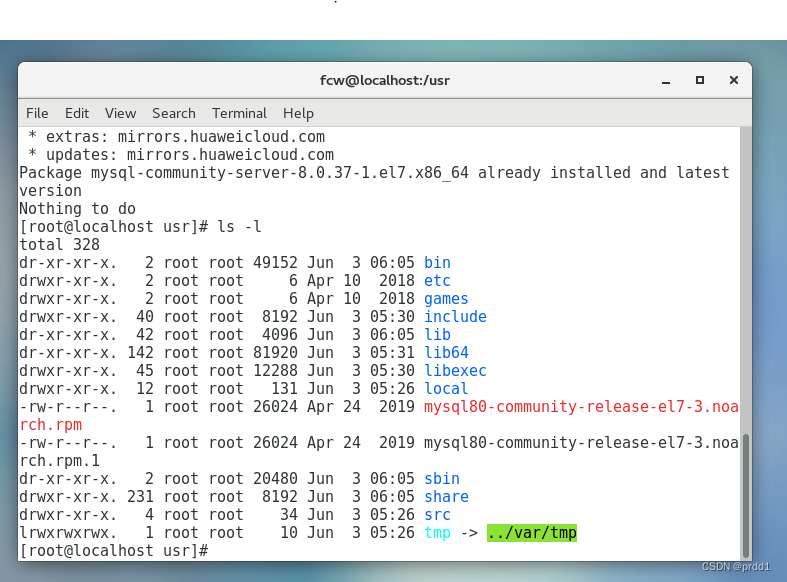
Task: Close the fcw@localhost terminal window
Action: click(x=734, y=80)
